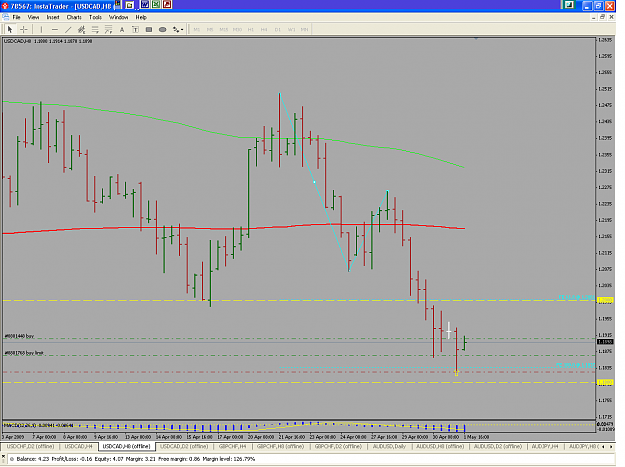Open the View menu
Screen dimensions: 625x467
[x=33, y=17]
